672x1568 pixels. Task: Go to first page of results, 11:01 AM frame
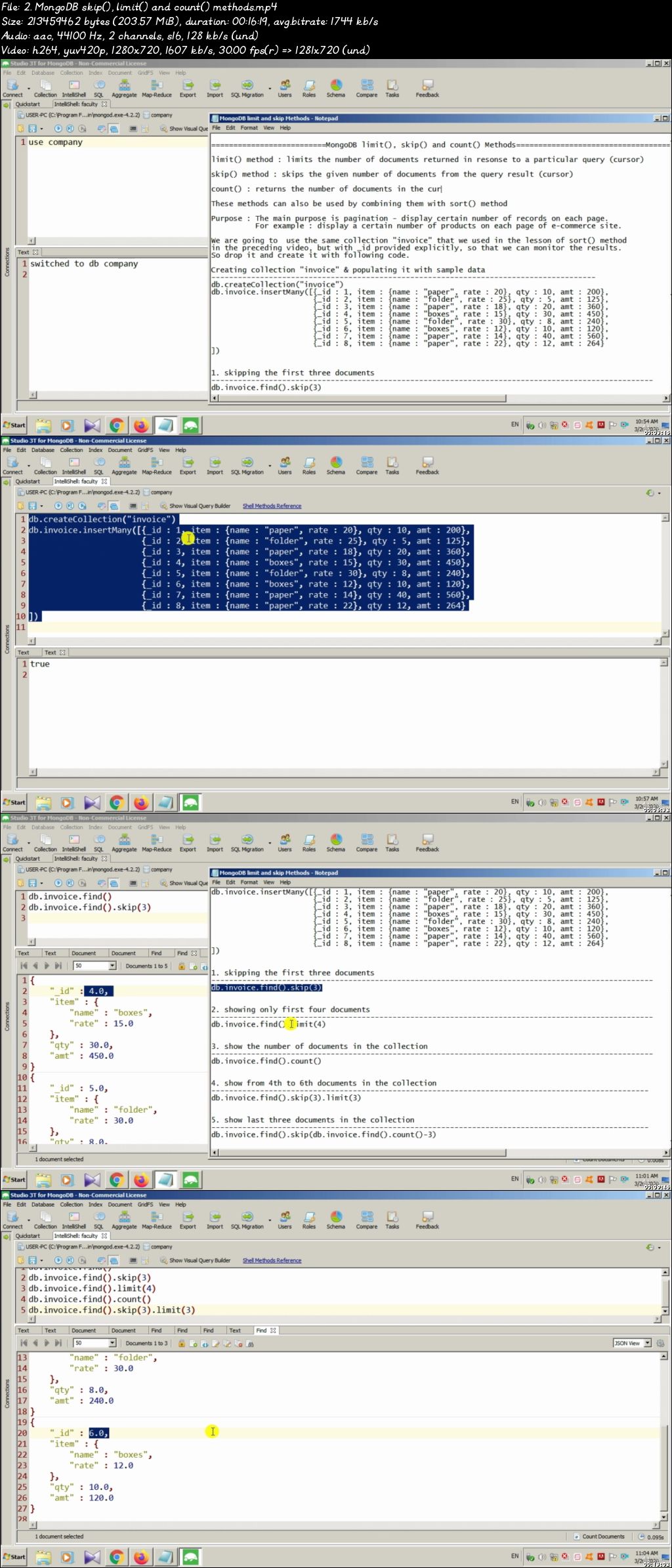(x=24, y=966)
